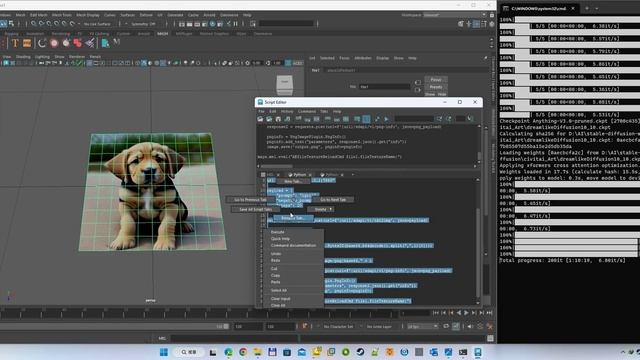This screenshot has height=360, width=640.
Task: Open animation preferences running-man icon
Action: tap(489, 326)
